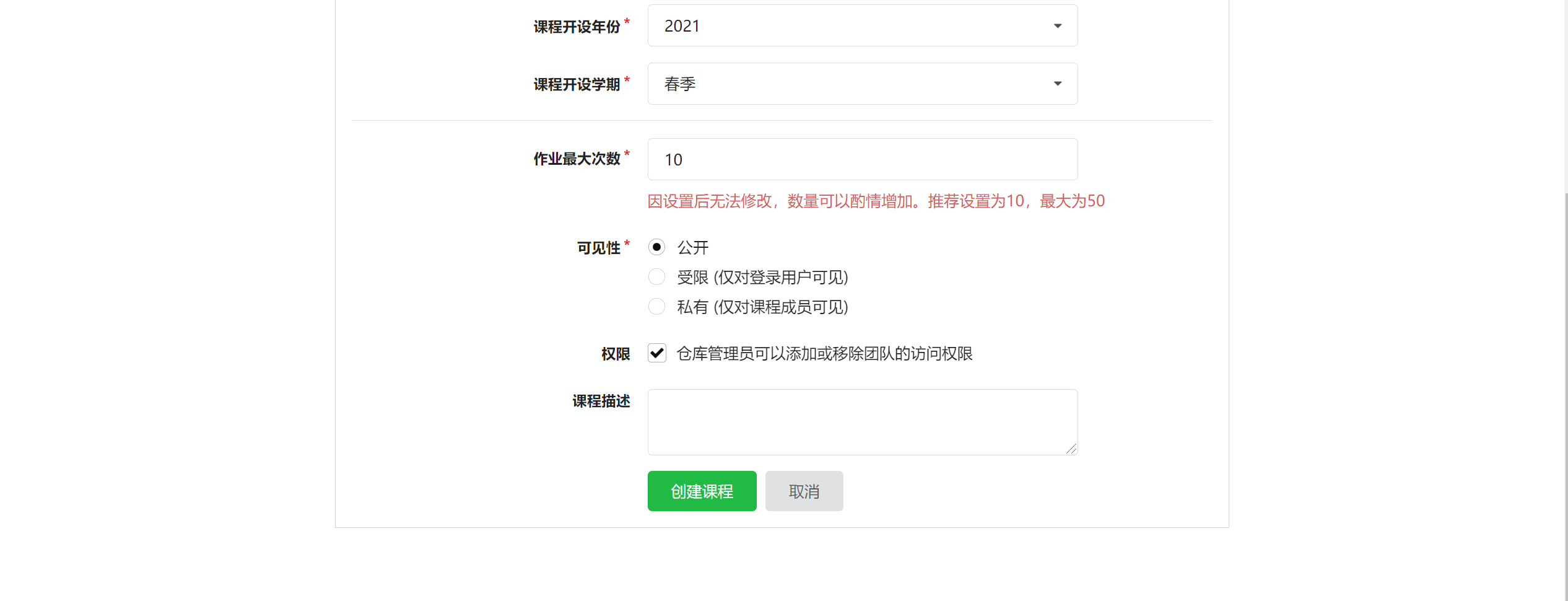This screenshot has height=601, width=1568.
Task: Click the 作业最大次数 field label
Action: (x=577, y=159)
